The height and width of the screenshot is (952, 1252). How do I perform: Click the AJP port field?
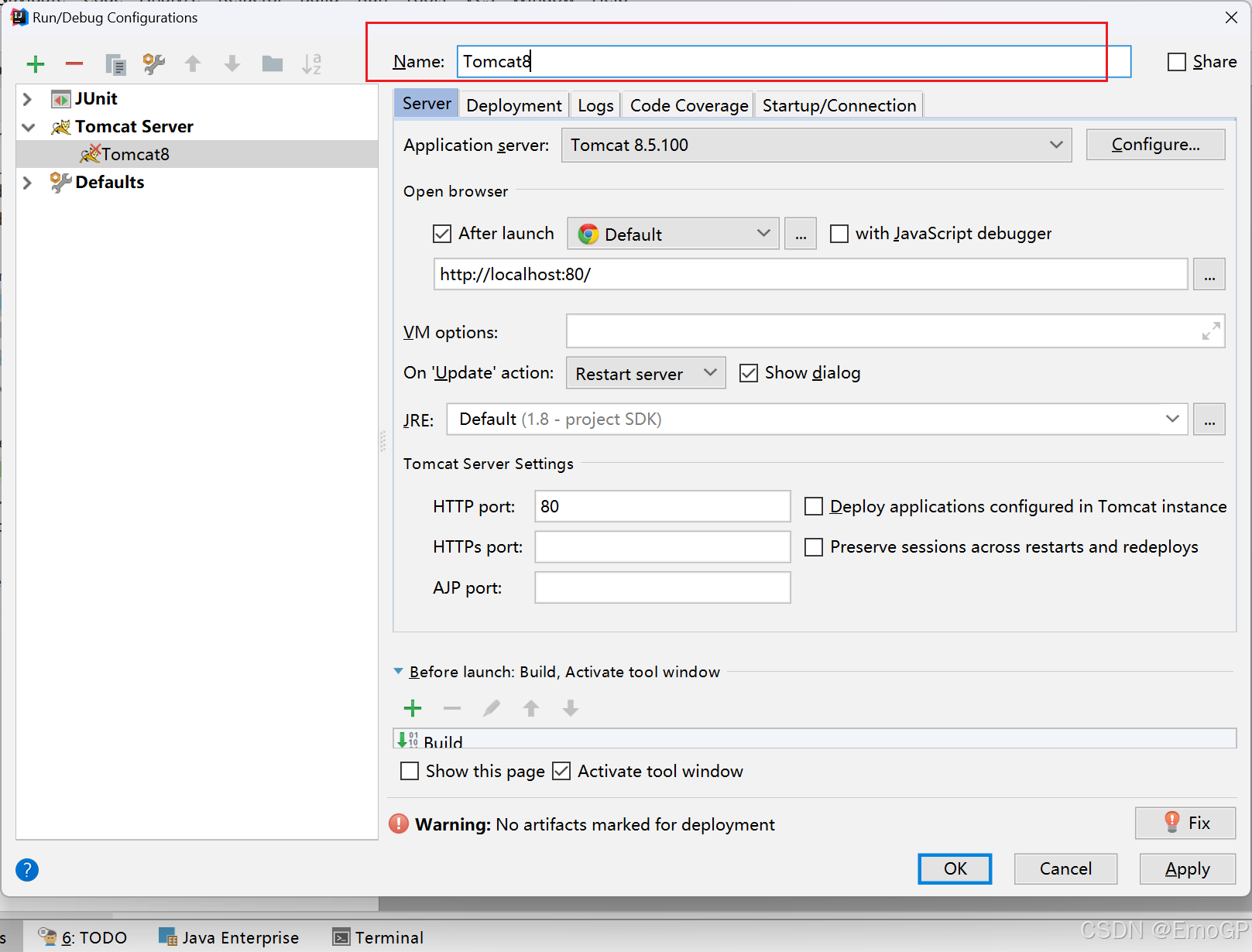[x=662, y=587]
